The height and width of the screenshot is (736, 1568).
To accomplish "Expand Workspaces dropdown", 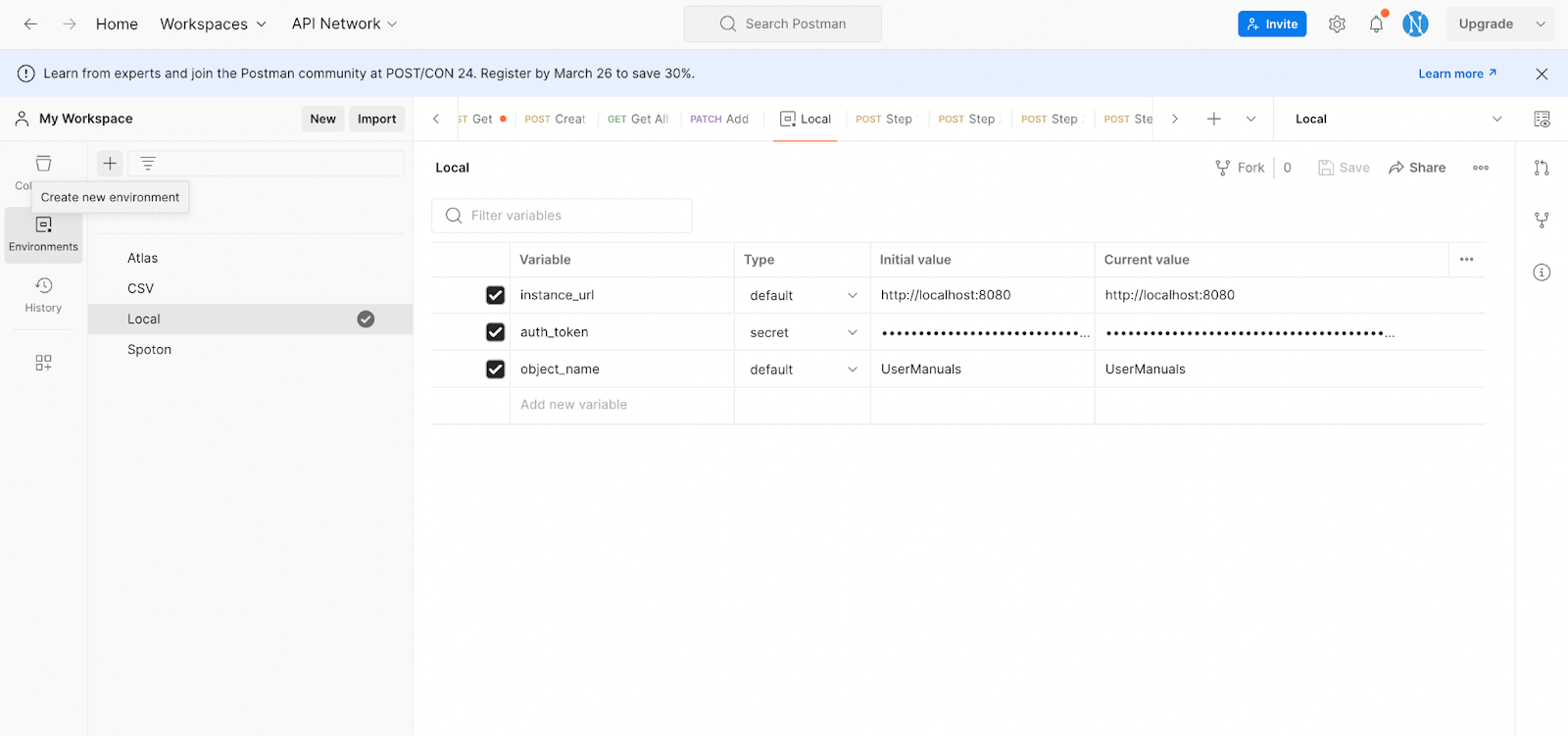I will pos(213,24).
